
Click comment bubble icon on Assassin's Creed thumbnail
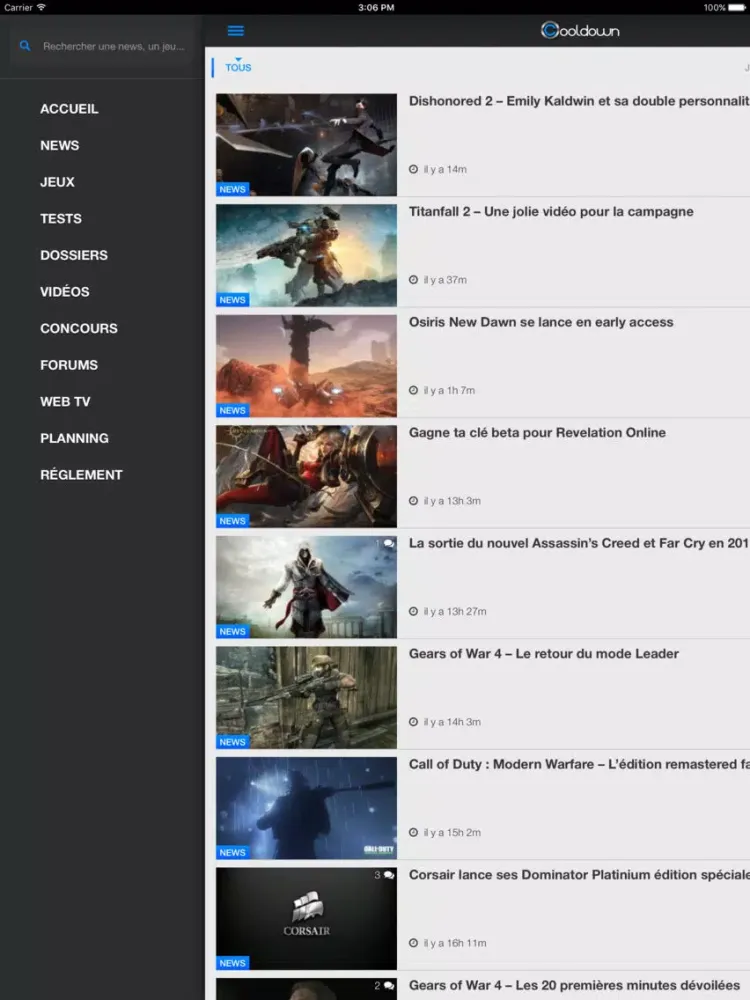tap(389, 544)
